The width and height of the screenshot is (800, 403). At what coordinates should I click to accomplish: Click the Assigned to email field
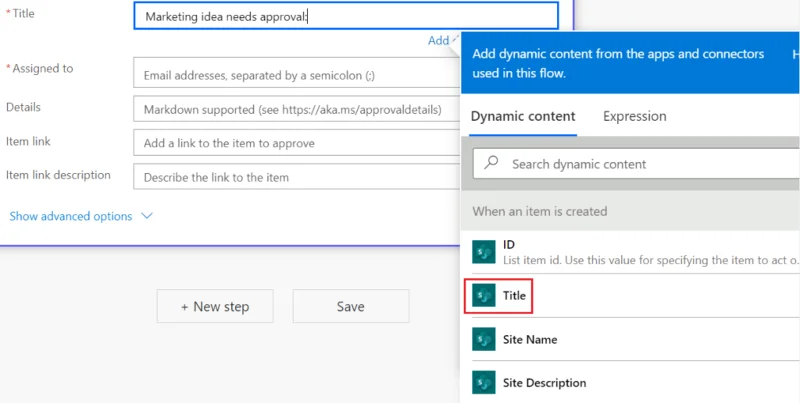pyautogui.click(x=297, y=72)
